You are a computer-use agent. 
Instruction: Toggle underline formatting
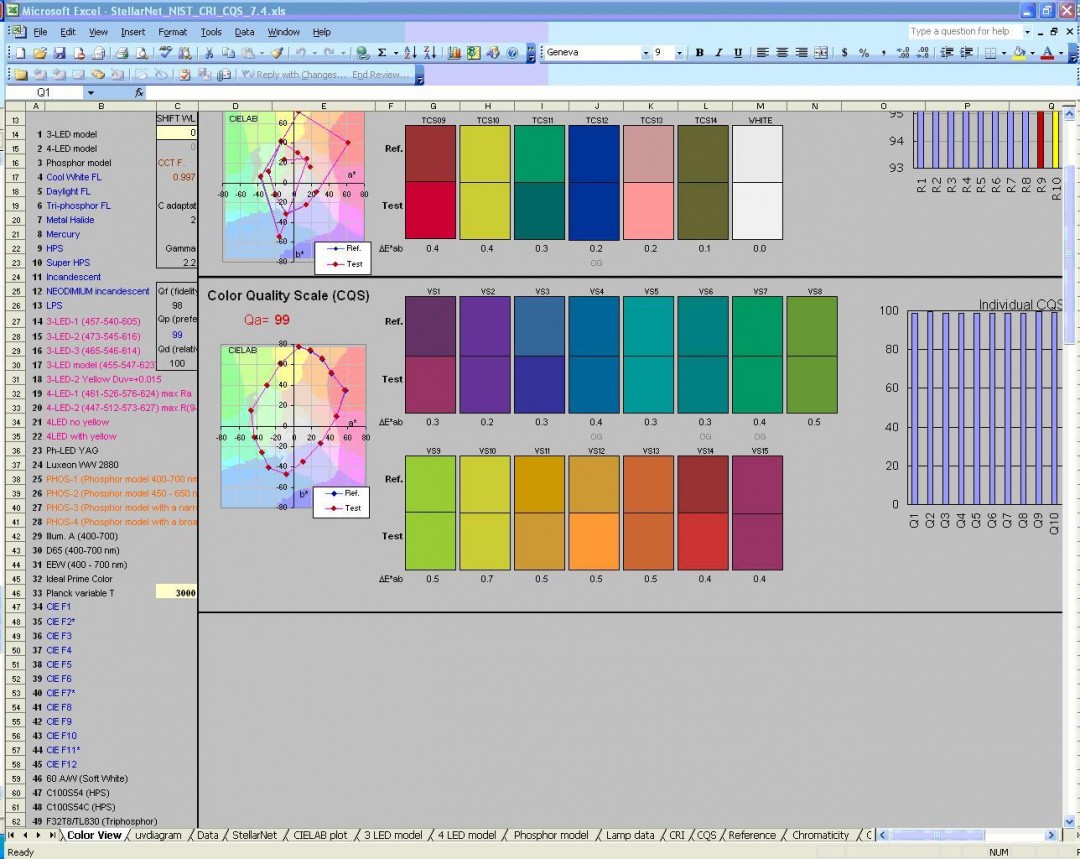[x=739, y=52]
